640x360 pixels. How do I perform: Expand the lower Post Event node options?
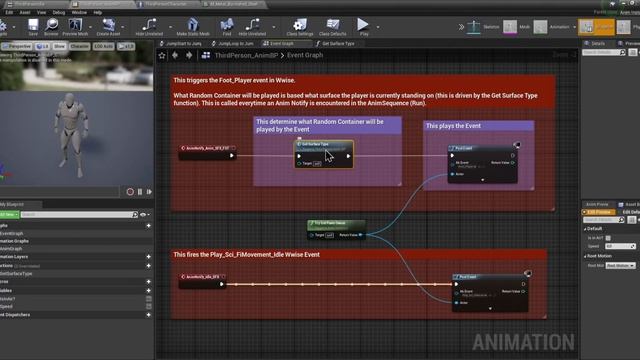[x=490, y=309]
